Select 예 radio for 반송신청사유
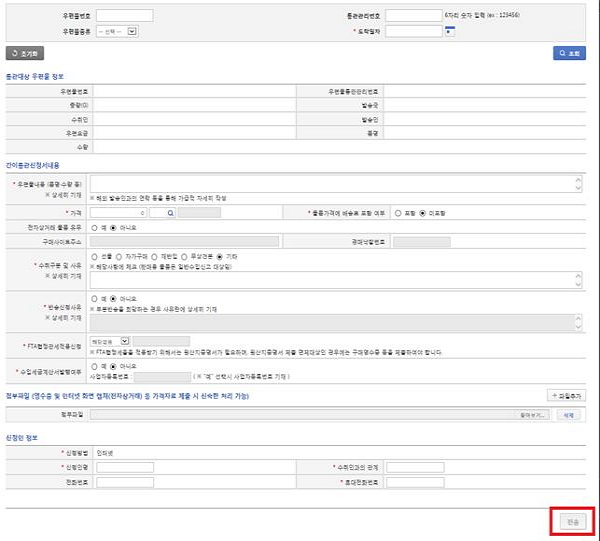 coord(93,298)
